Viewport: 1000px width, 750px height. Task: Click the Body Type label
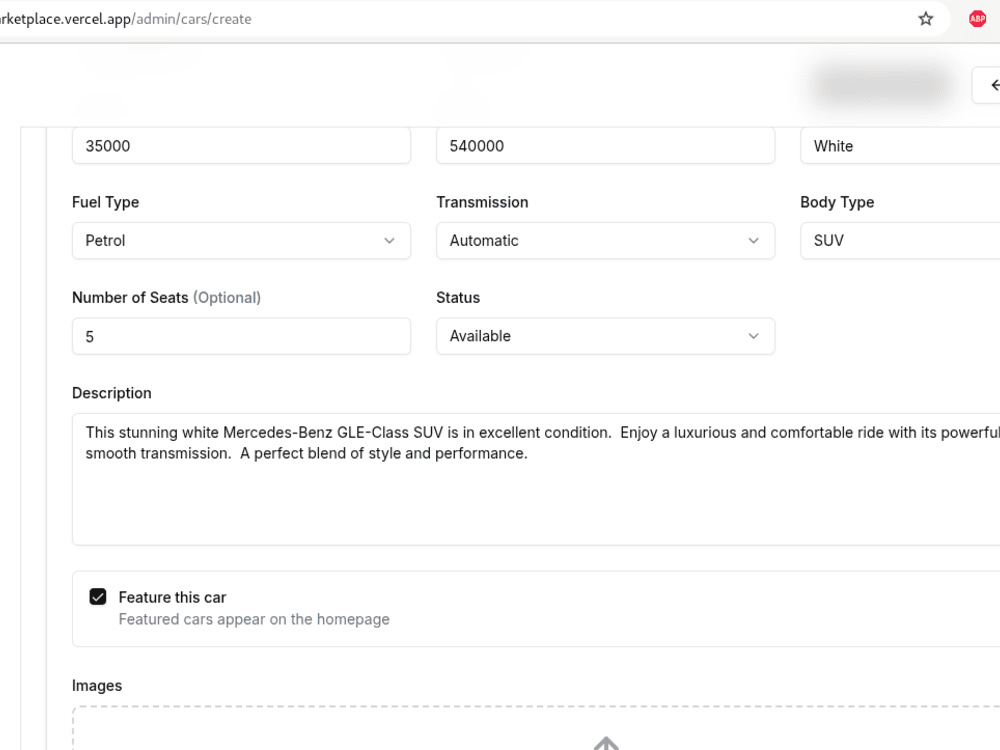[x=837, y=202]
